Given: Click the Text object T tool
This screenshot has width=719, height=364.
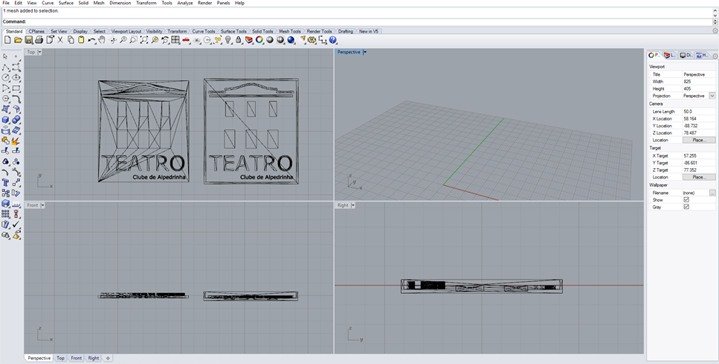Looking at the screenshot, I should pyautogui.click(x=6, y=182).
